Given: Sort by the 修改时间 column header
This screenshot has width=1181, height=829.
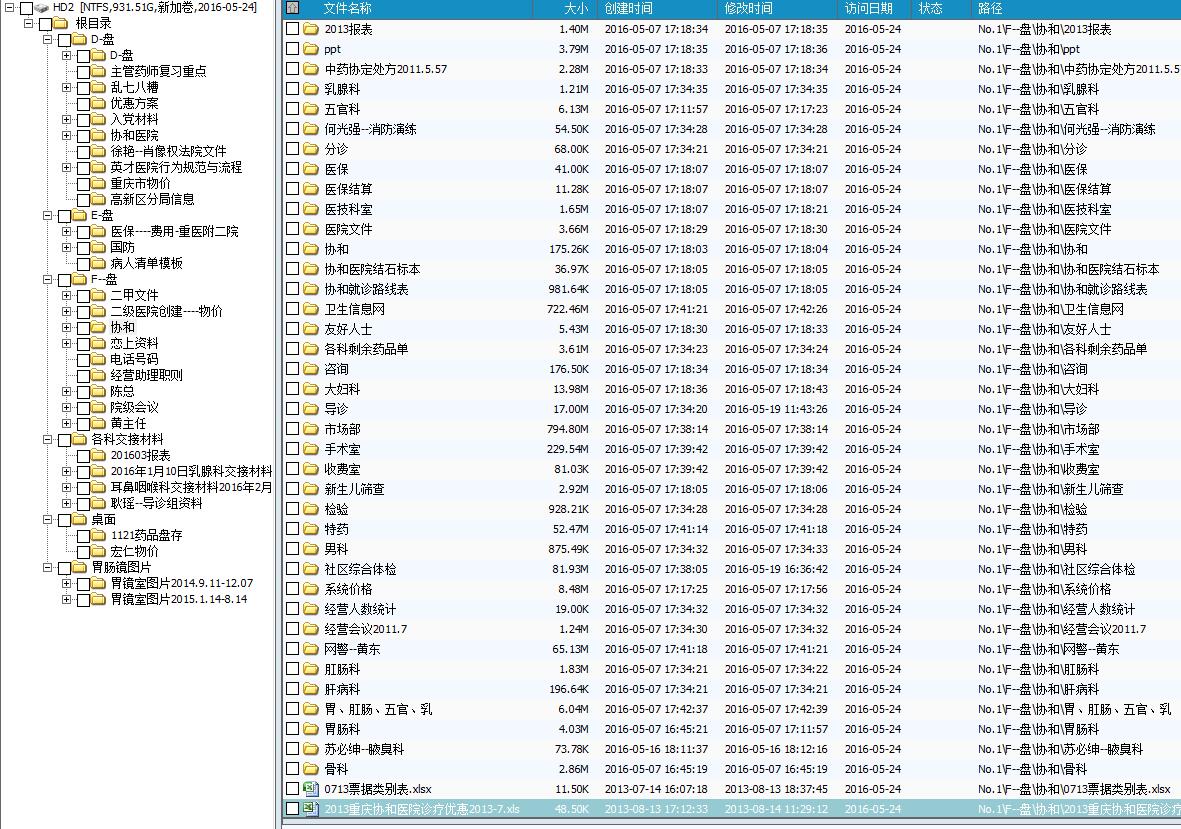Looking at the screenshot, I should point(748,8).
